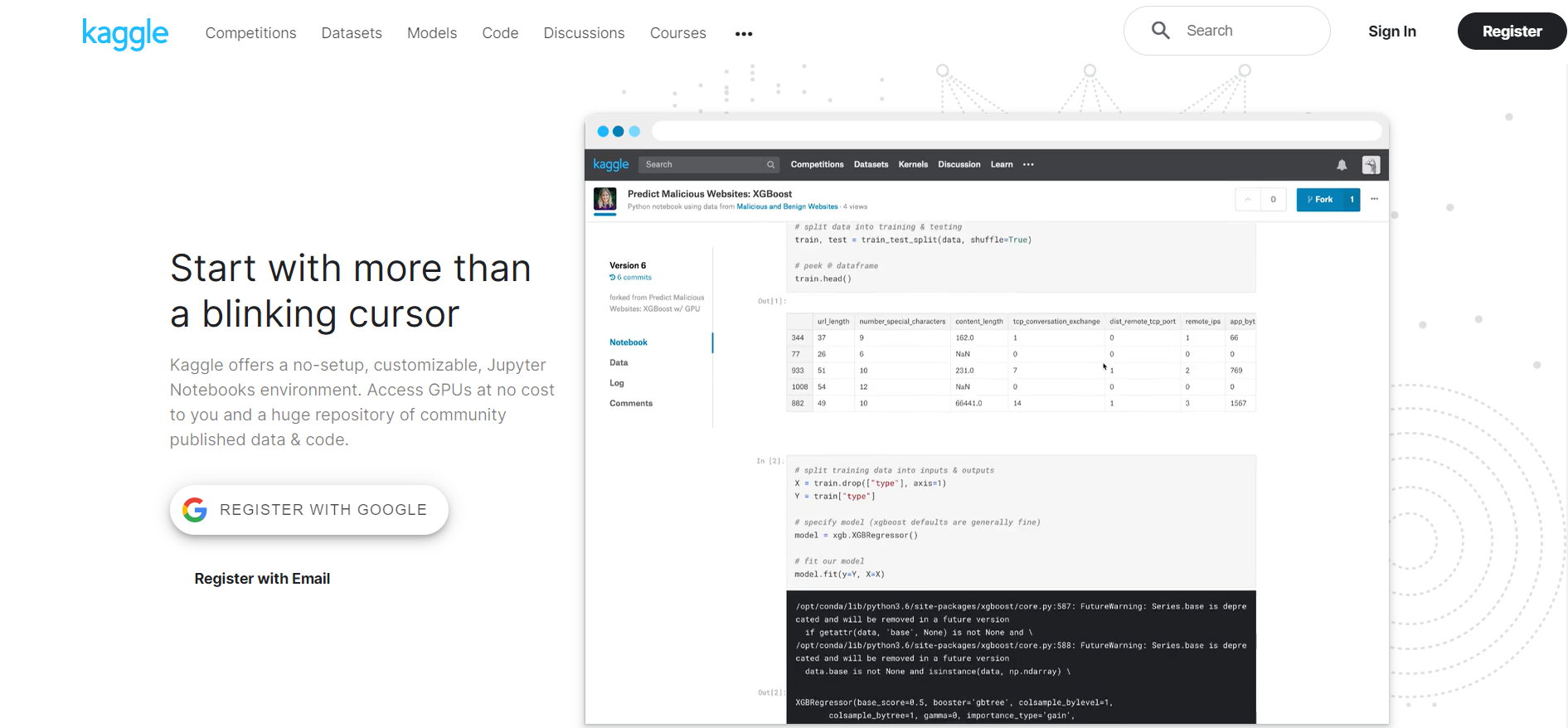The image size is (1568, 728).
Task: Open the Competitions menu item
Action: tap(250, 33)
